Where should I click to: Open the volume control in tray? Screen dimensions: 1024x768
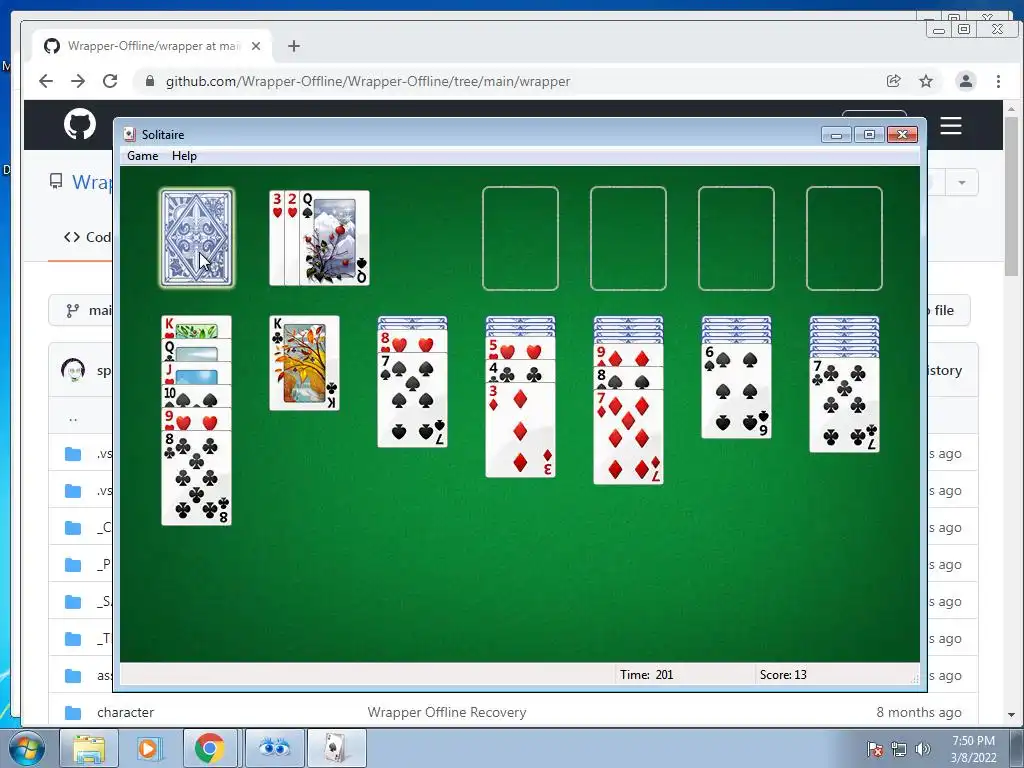[x=923, y=749]
